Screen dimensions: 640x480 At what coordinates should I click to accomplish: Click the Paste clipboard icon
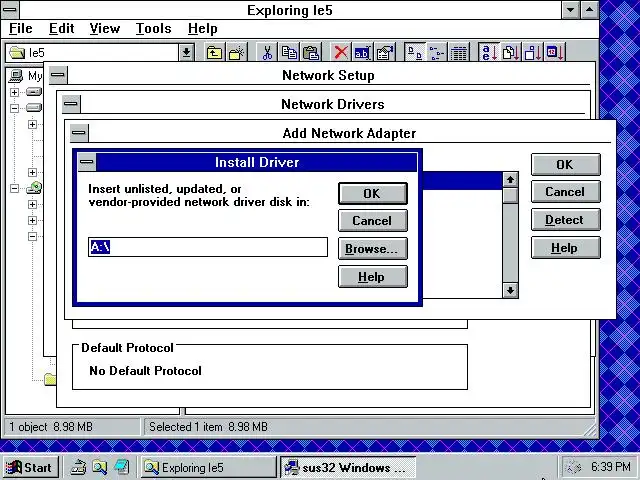point(311,53)
